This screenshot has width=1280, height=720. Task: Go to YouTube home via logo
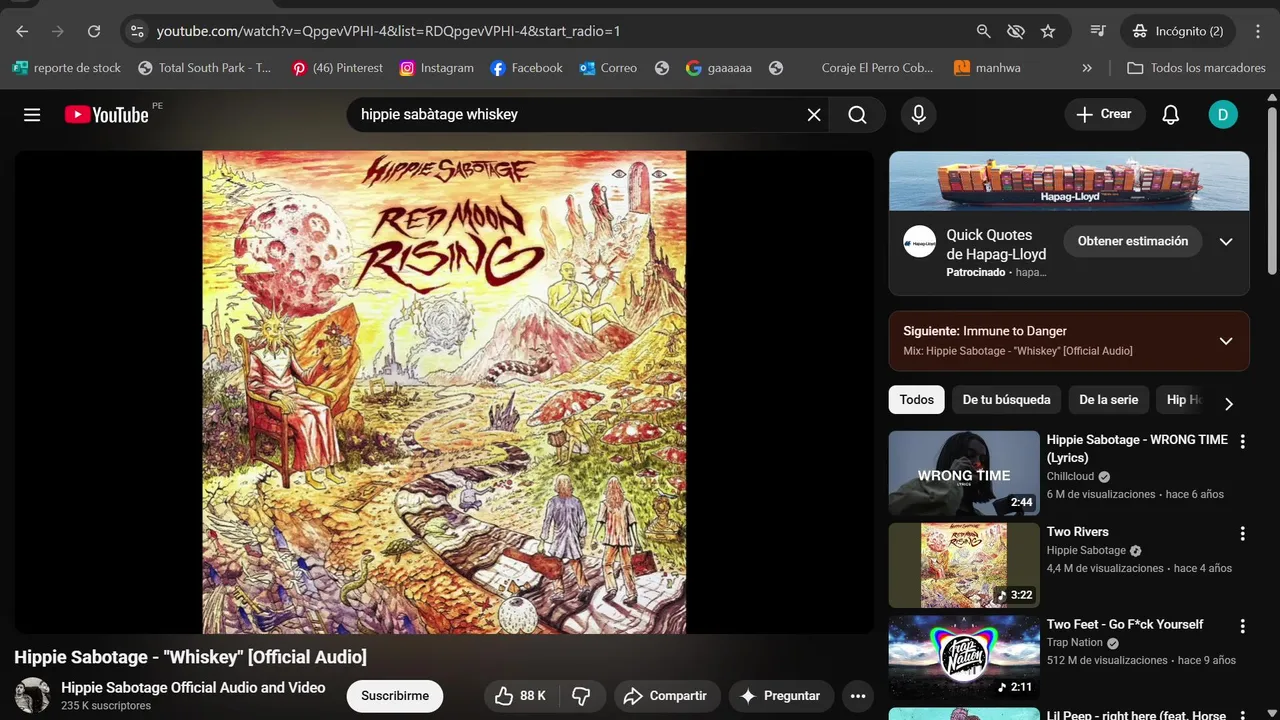pyautogui.click(x=107, y=115)
